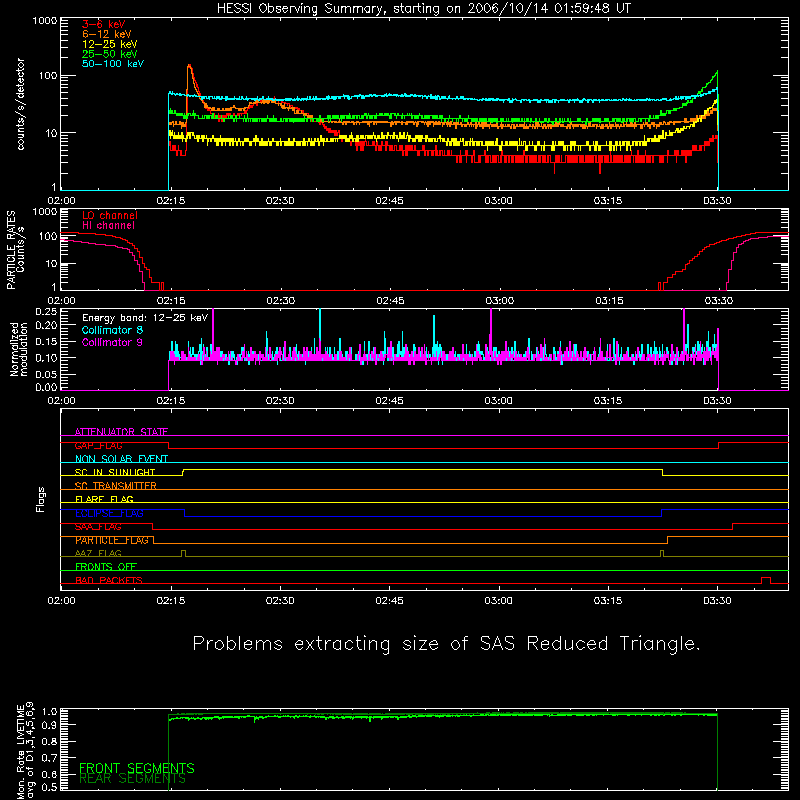Click the FLARE_FLAG label
This screenshot has height=800, width=800.
(104, 499)
